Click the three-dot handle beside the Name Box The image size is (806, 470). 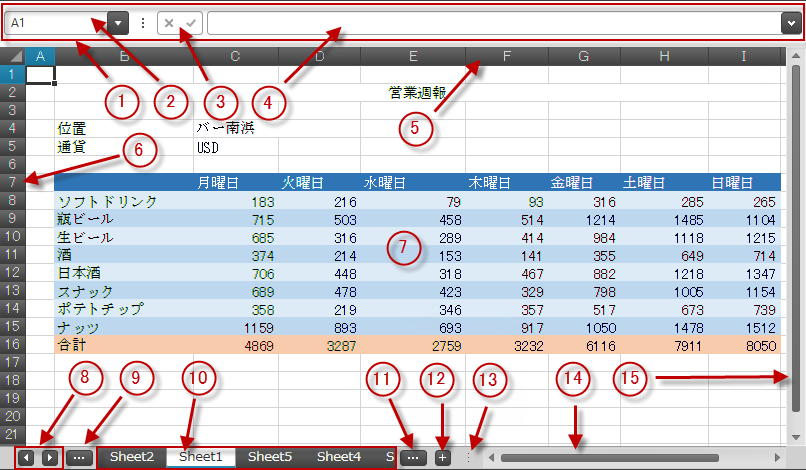tap(143, 23)
